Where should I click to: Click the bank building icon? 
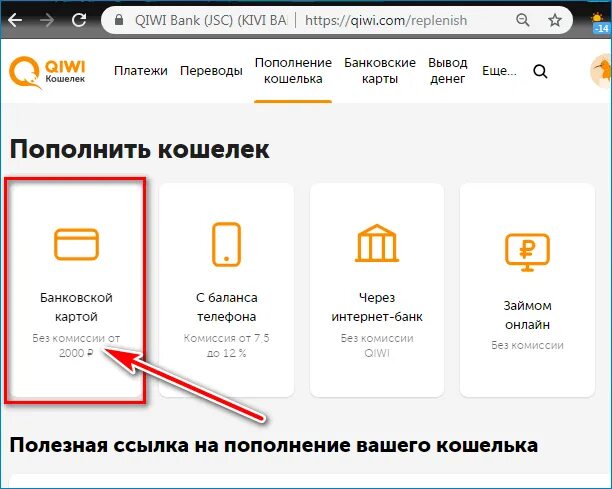(377, 243)
